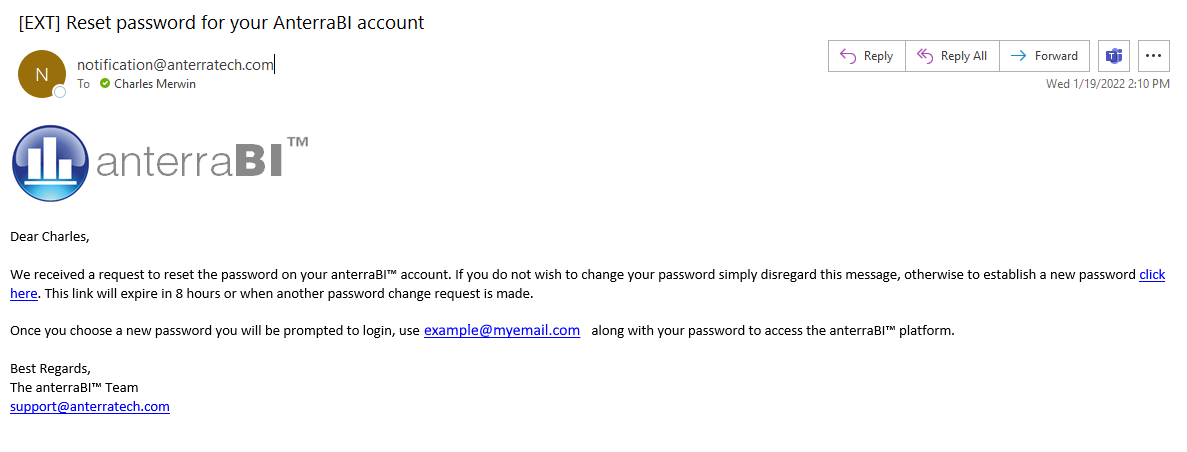This screenshot has height=452, width=1187.
Task: Click the green status icon next to Charles Merwin
Action: tap(104, 83)
